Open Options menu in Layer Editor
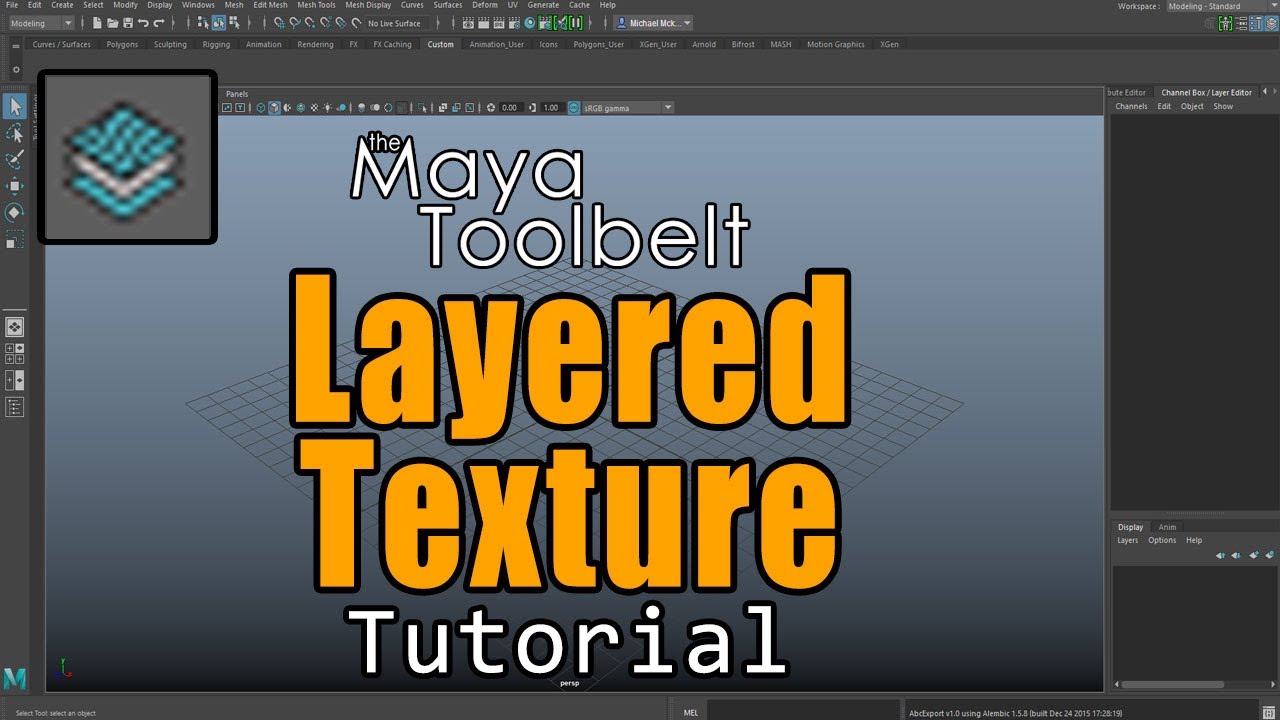 click(1162, 540)
